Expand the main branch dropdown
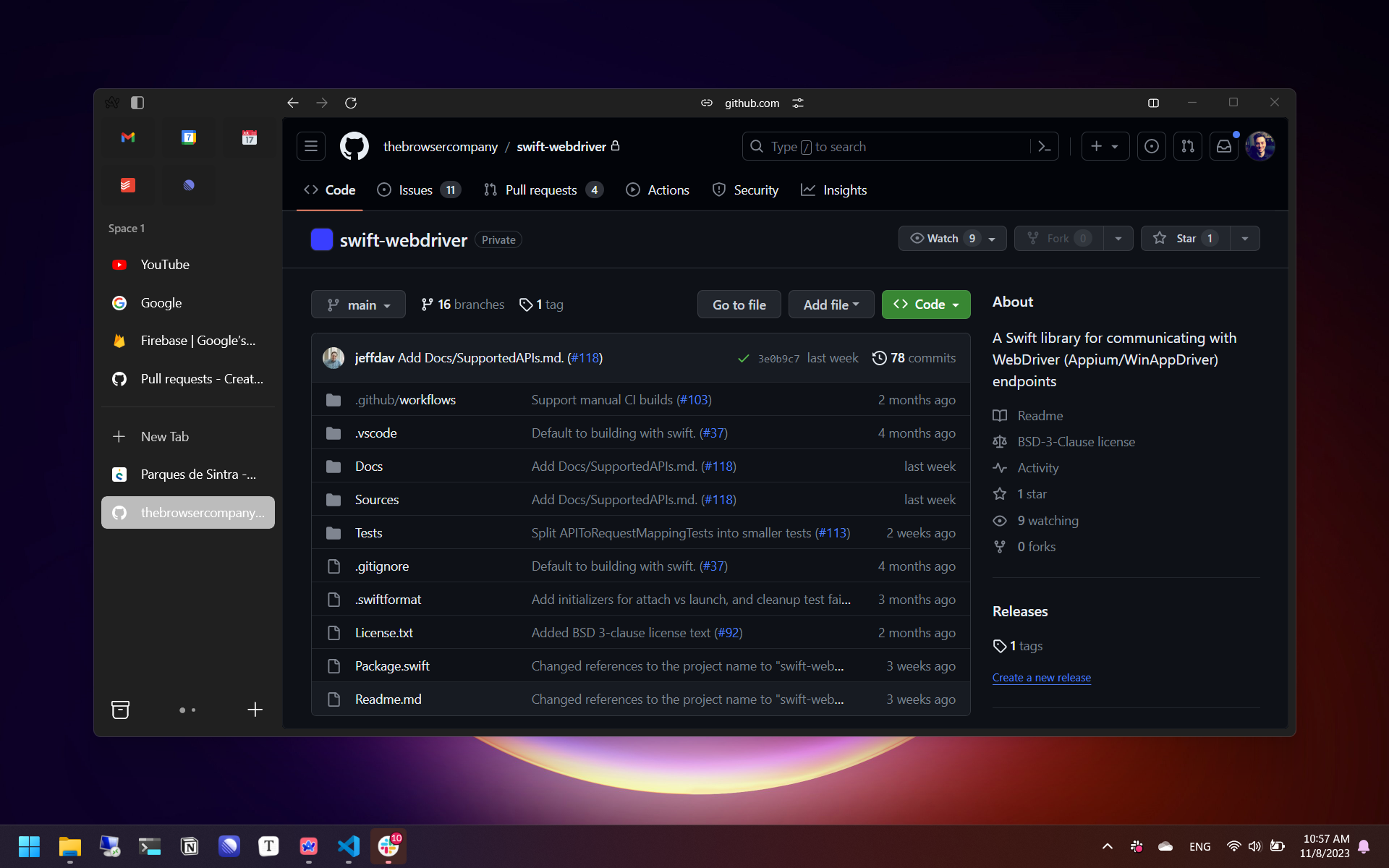The height and width of the screenshot is (868, 1389). click(x=358, y=305)
